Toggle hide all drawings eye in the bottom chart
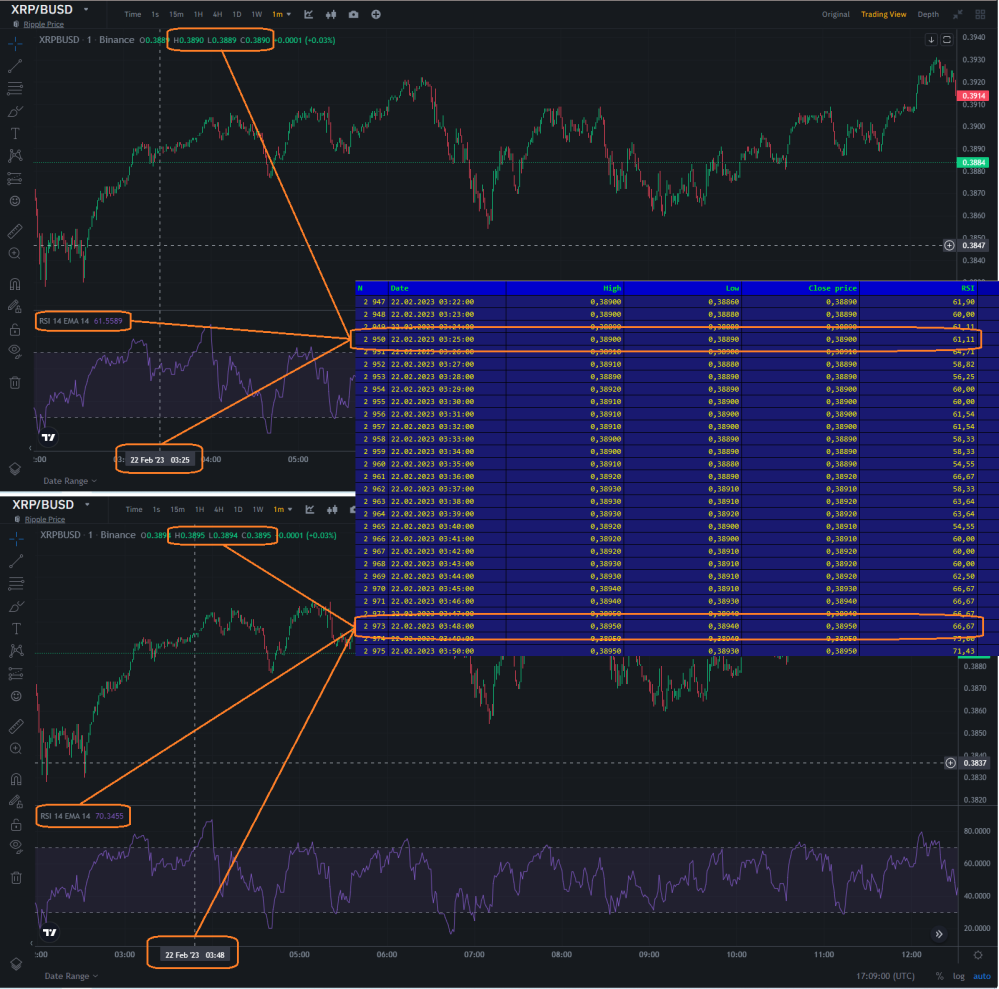Viewport: 999px width, 989px height. point(17,846)
